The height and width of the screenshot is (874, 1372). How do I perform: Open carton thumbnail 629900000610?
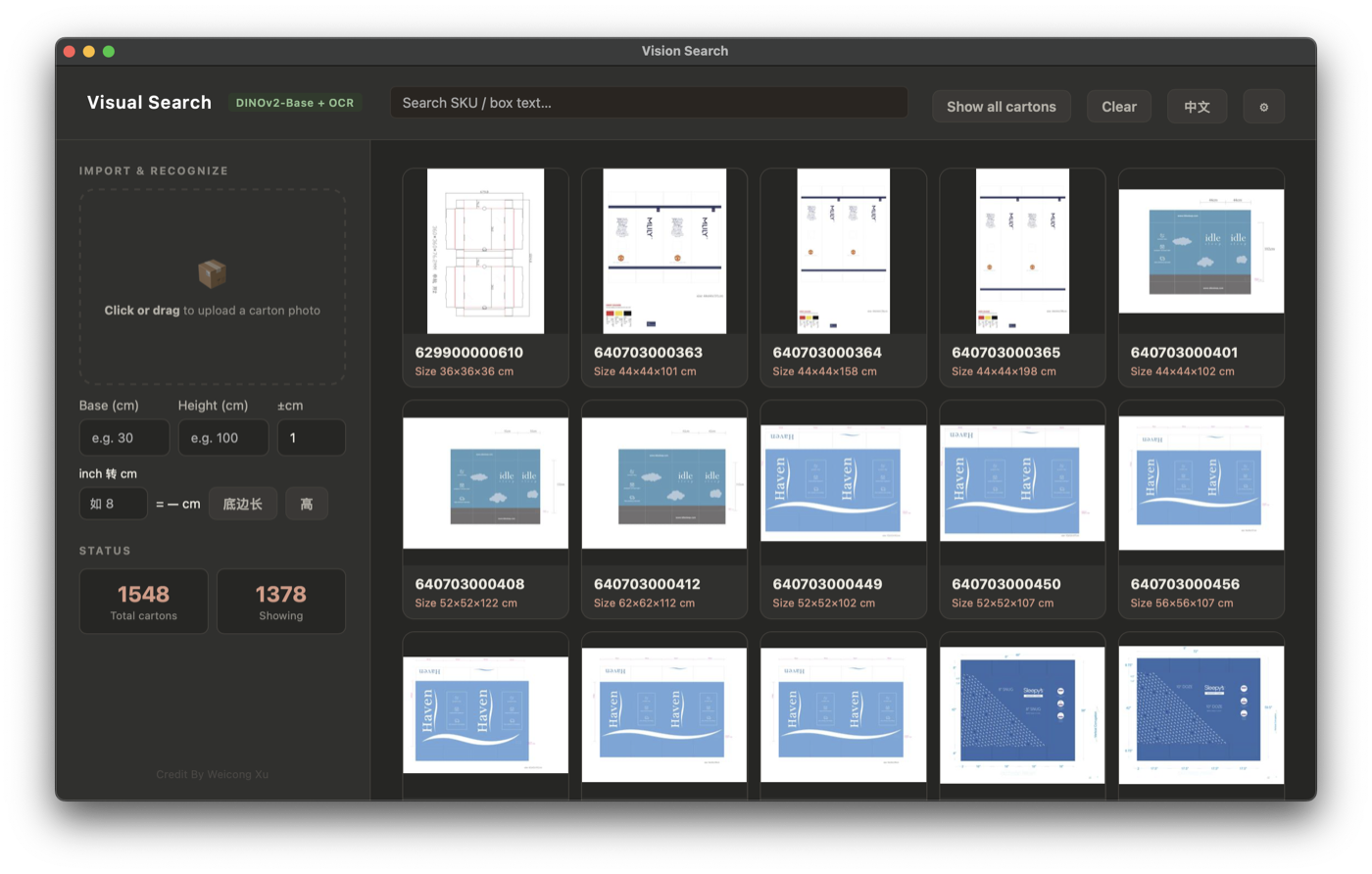click(485, 251)
